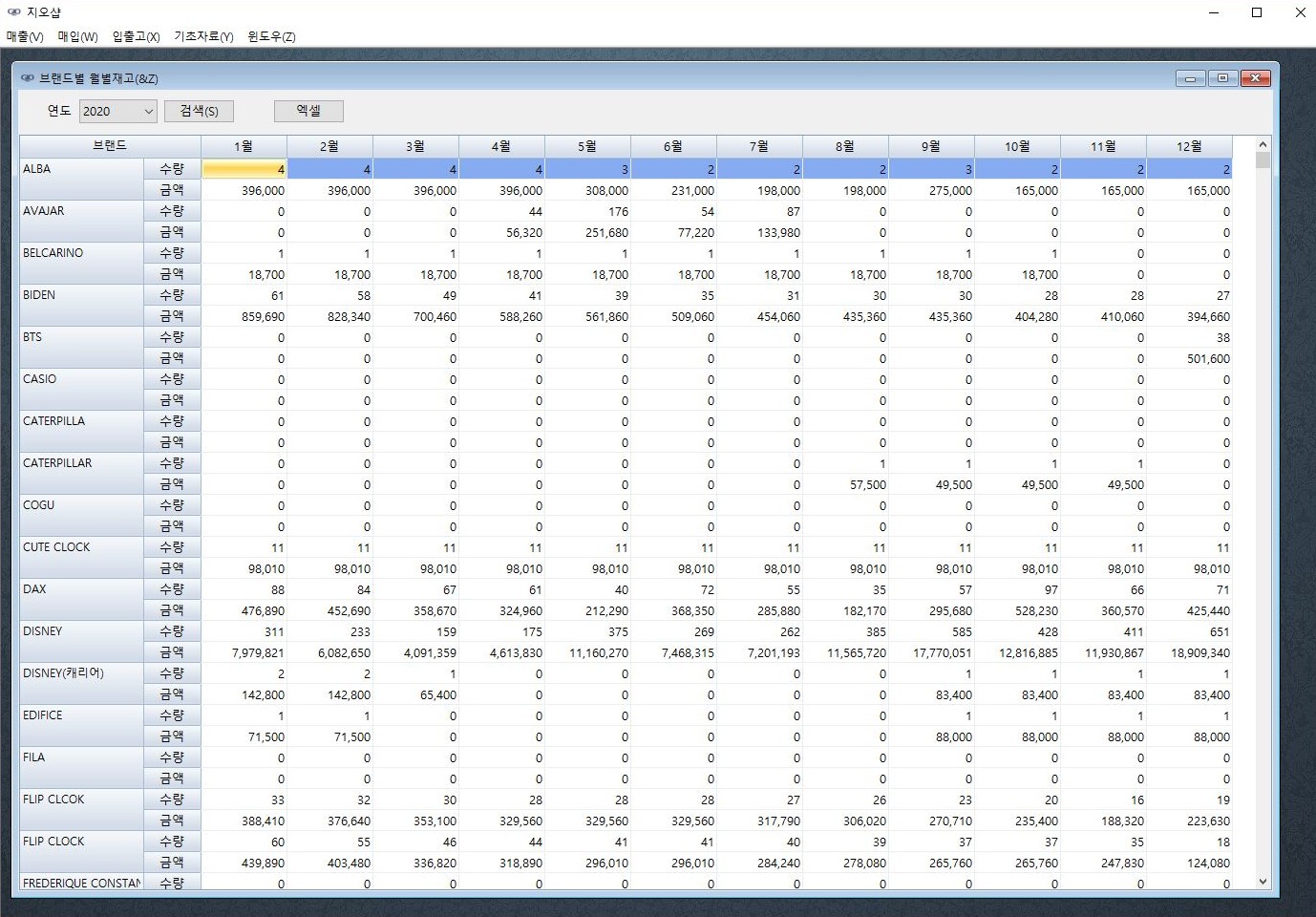Click the 엑셀 export button

tap(308, 111)
